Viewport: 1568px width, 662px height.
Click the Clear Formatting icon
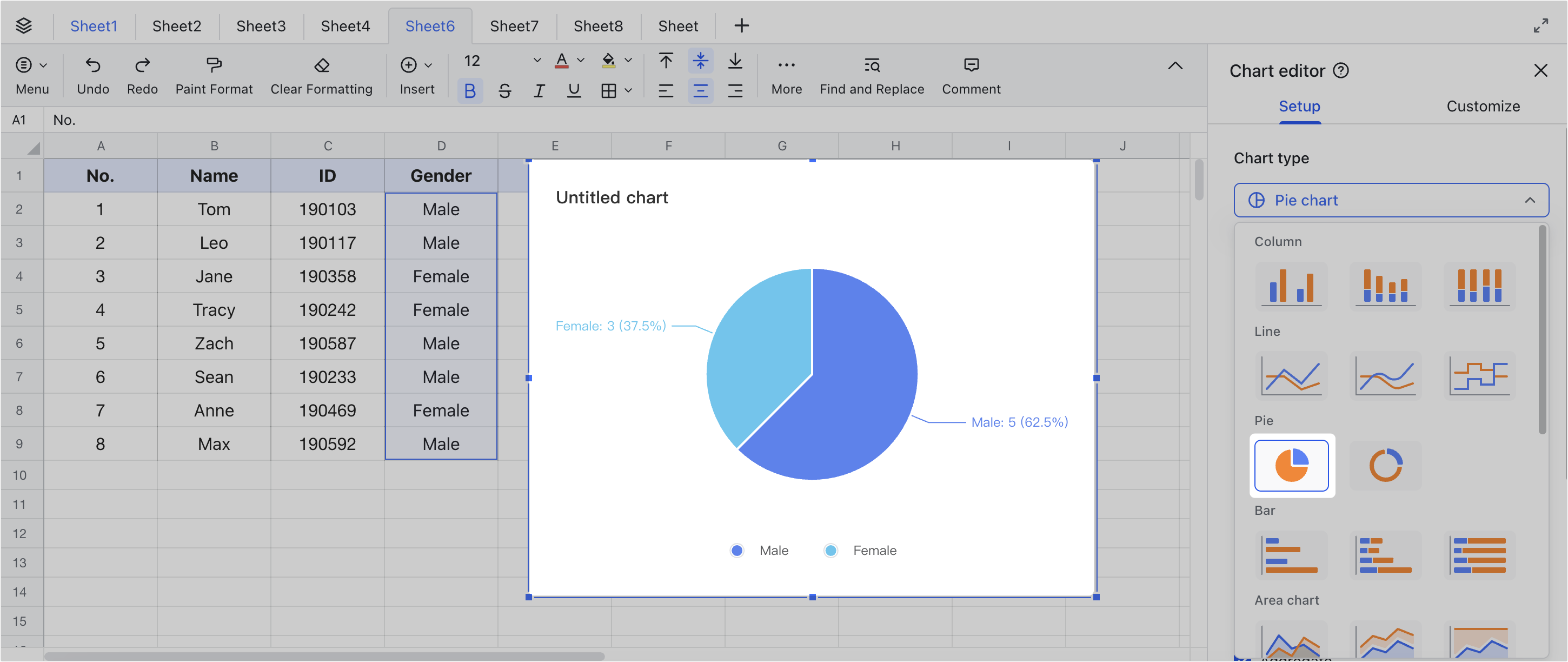(x=321, y=65)
